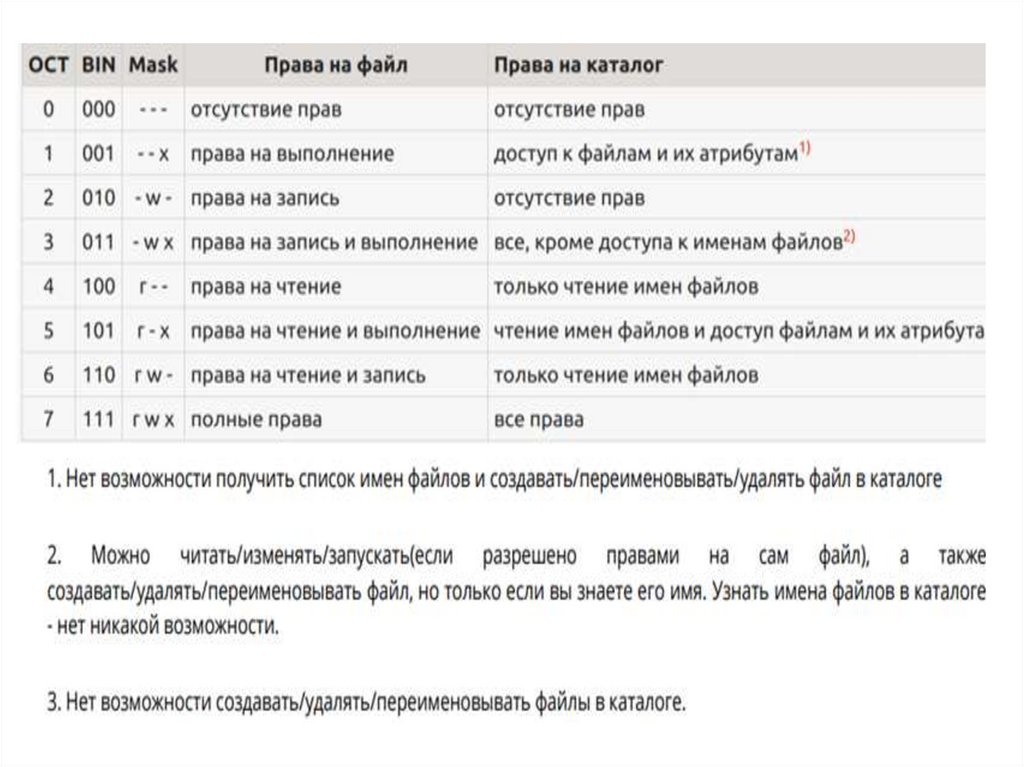Open the superscript footnote 2 link
The height and width of the screenshot is (767, 1024).
(x=850, y=237)
